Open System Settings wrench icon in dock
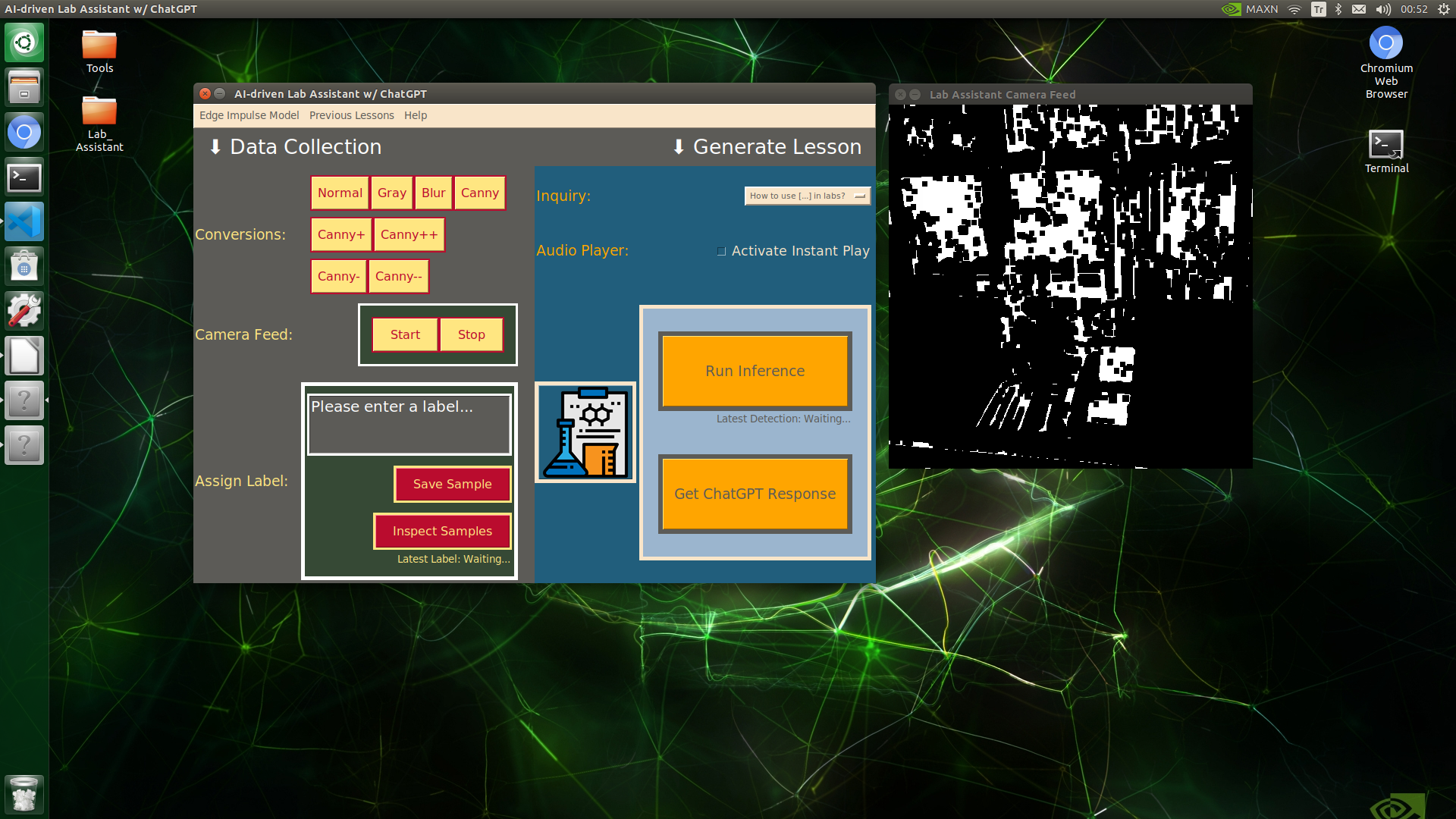Viewport: 1456px width, 819px height. (x=24, y=311)
